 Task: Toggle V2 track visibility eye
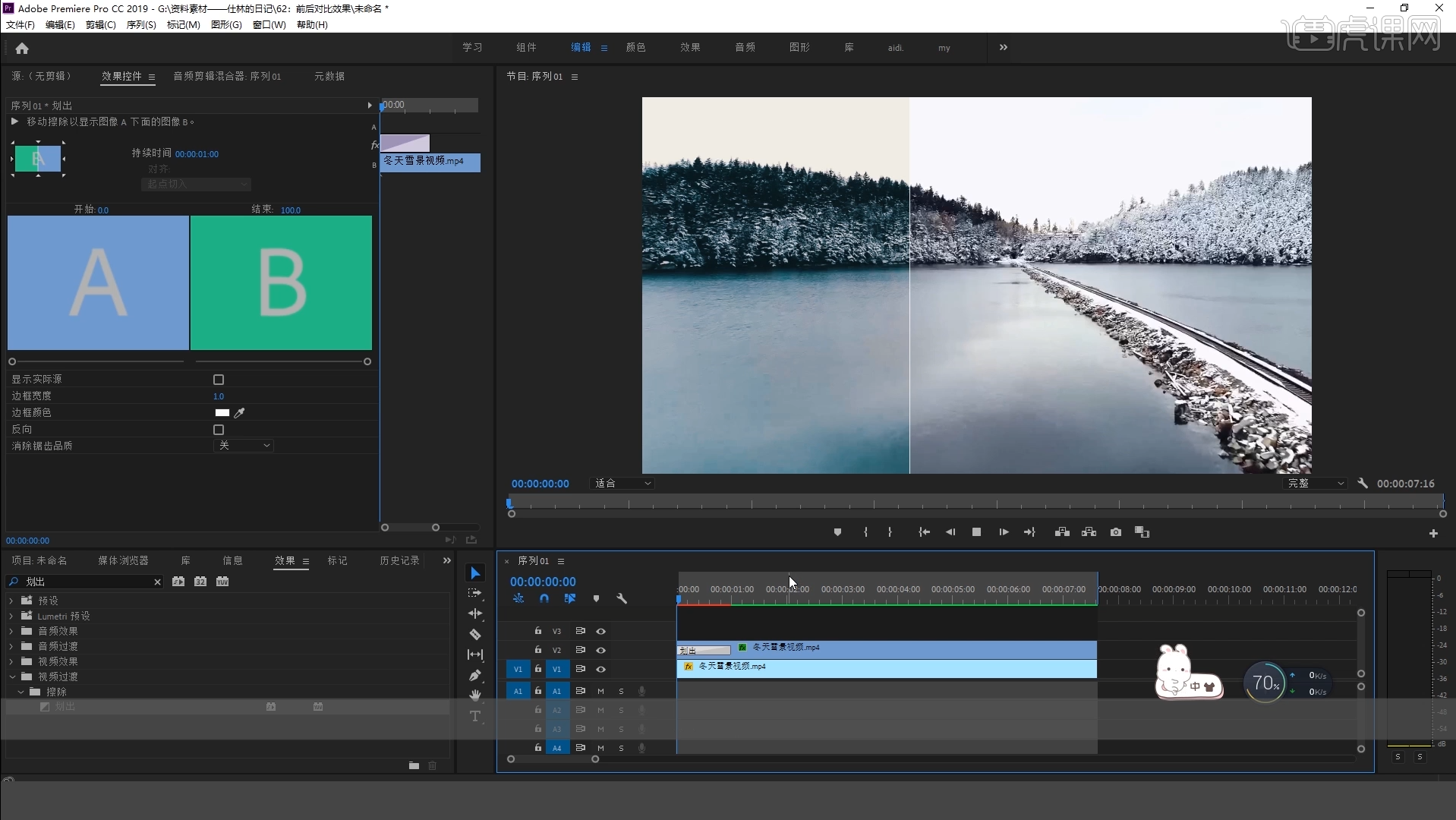pos(600,650)
